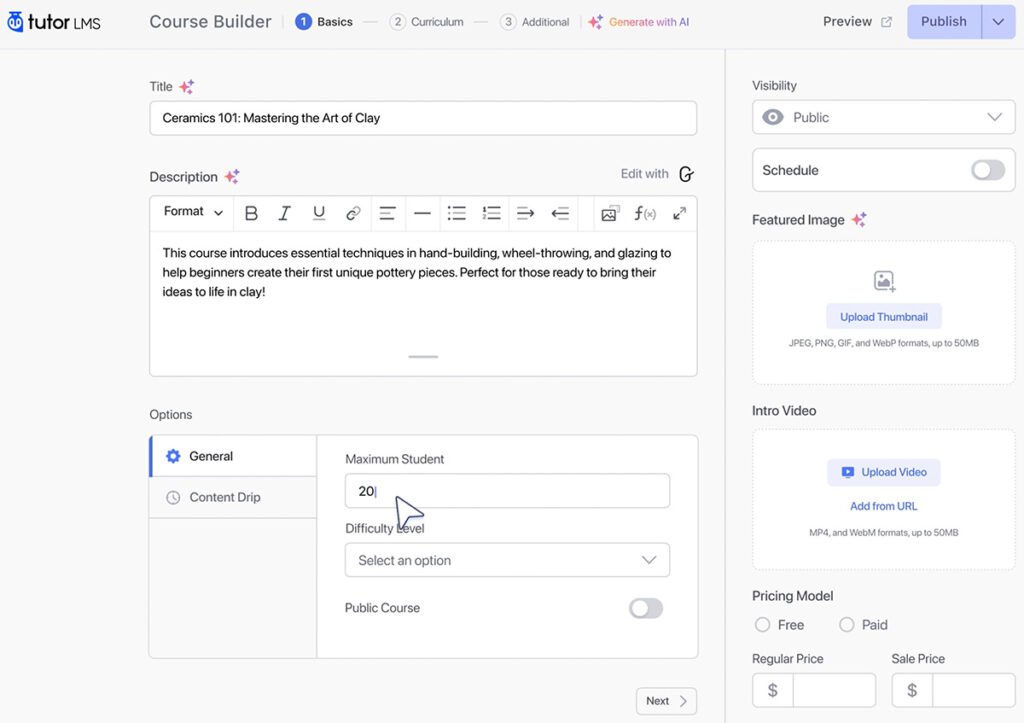This screenshot has width=1024, height=723.
Task: Select the Free pricing option
Action: coord(762,624)
